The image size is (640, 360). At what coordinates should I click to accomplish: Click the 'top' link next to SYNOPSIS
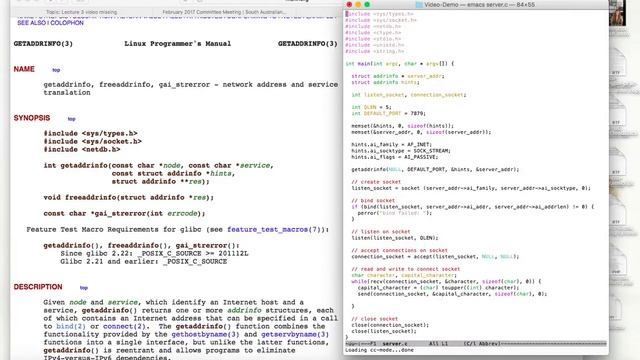[71, 119]
